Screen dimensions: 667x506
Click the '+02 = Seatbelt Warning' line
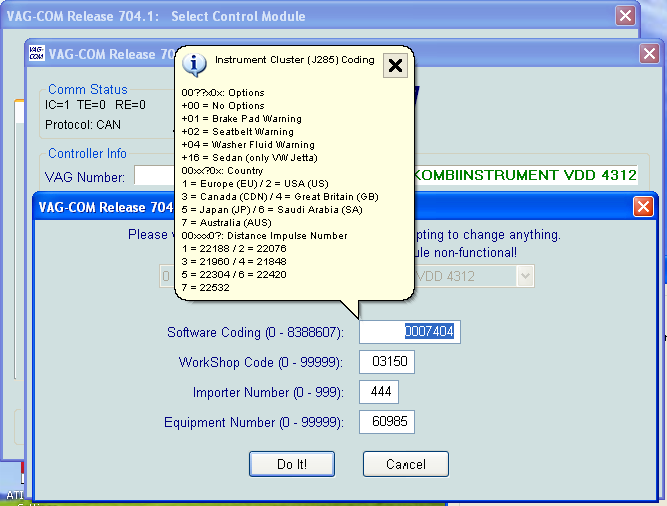pos(237,132)
